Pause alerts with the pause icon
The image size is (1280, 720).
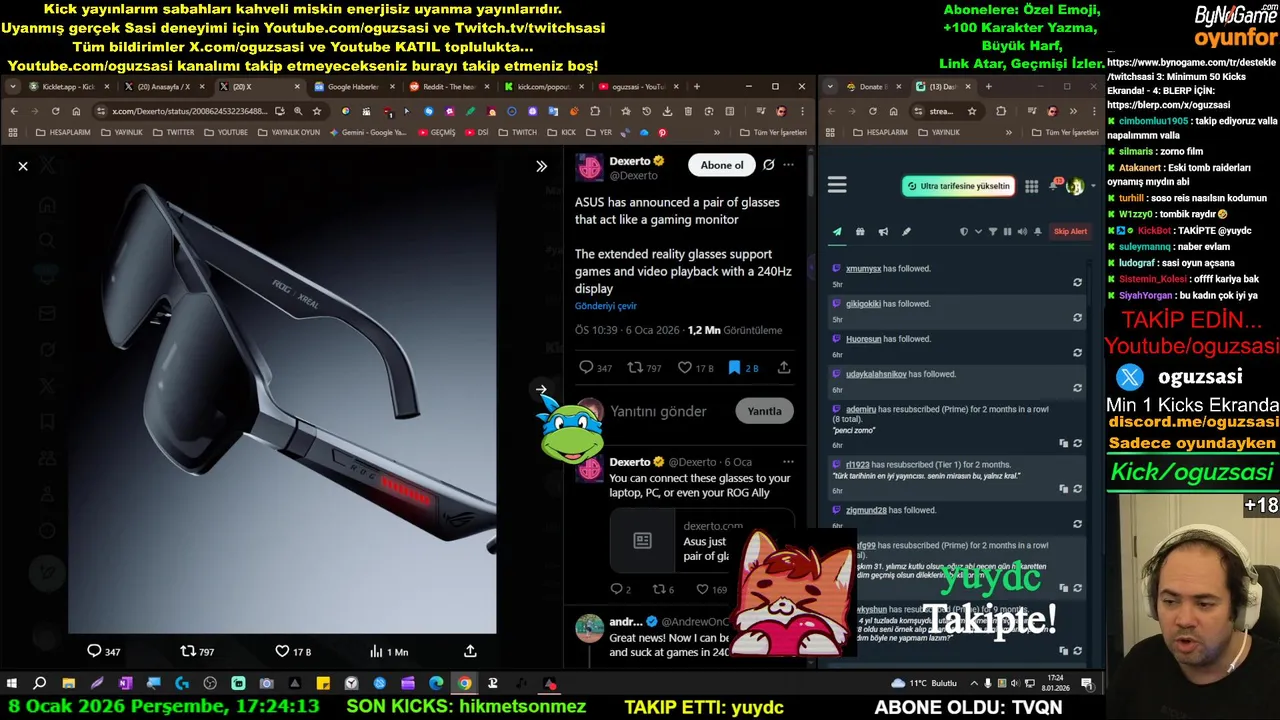point(1007,232)
